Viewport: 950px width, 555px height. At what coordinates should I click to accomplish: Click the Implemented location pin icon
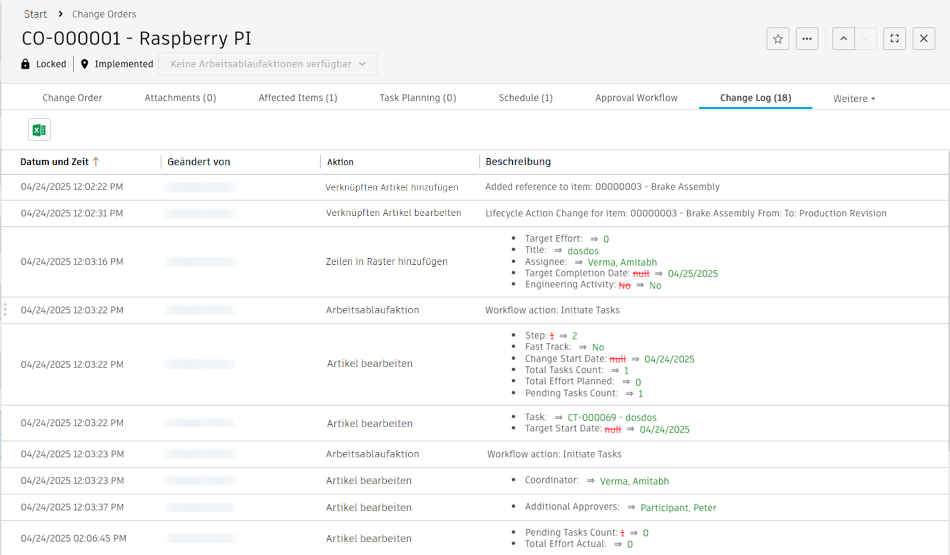coord(84,64)
